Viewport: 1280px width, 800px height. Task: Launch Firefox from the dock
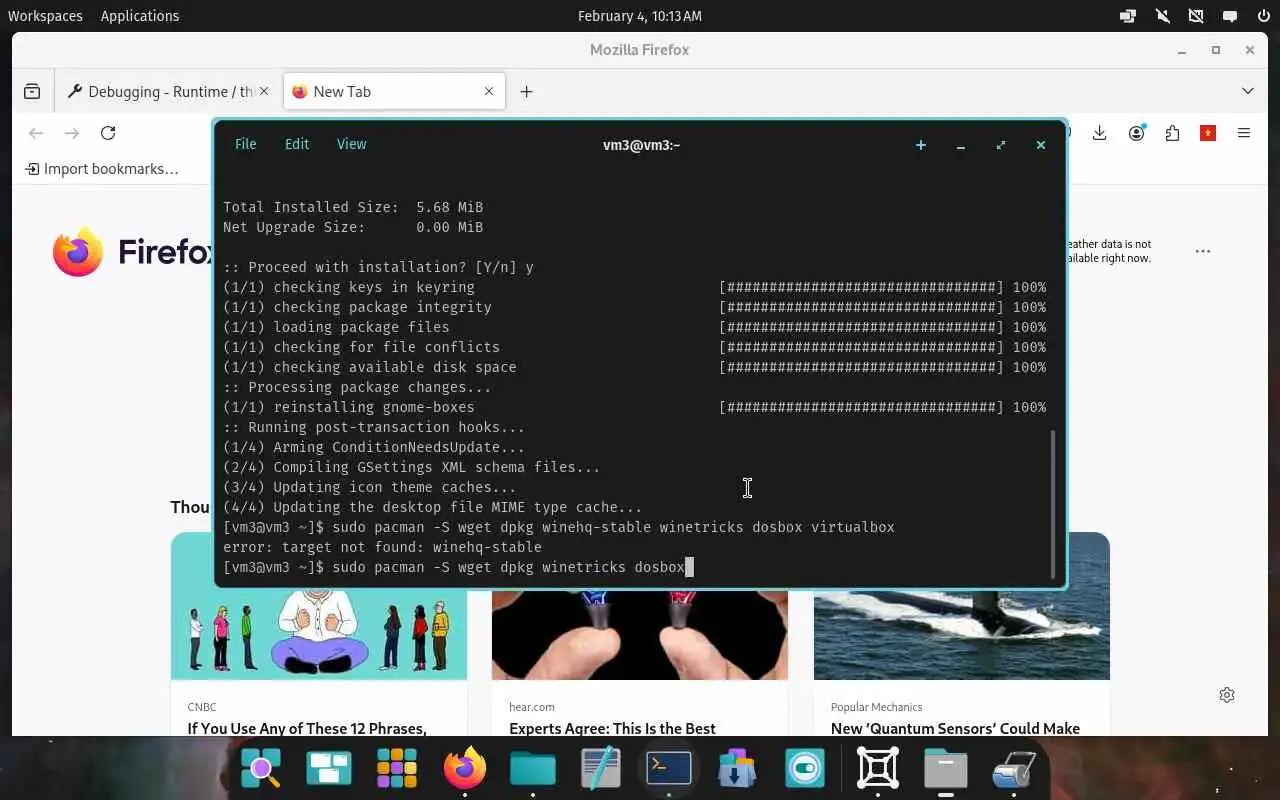(x=465, y=768)
